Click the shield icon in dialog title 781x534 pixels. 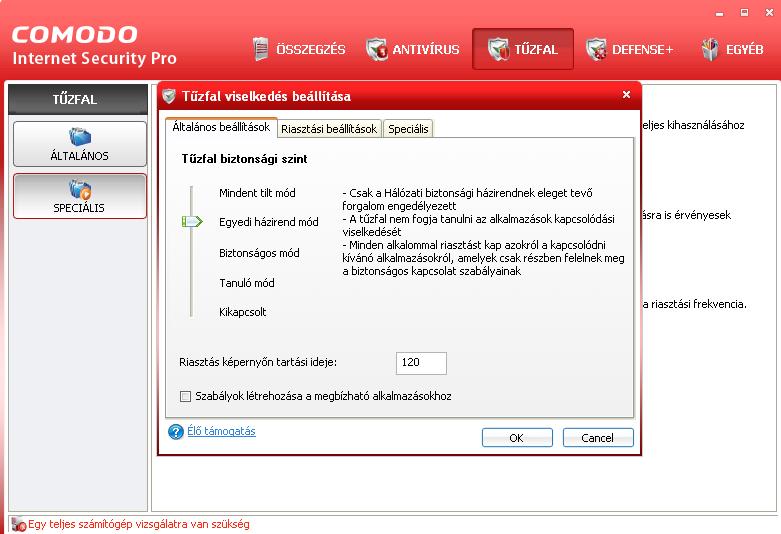(x=169, y=96)
